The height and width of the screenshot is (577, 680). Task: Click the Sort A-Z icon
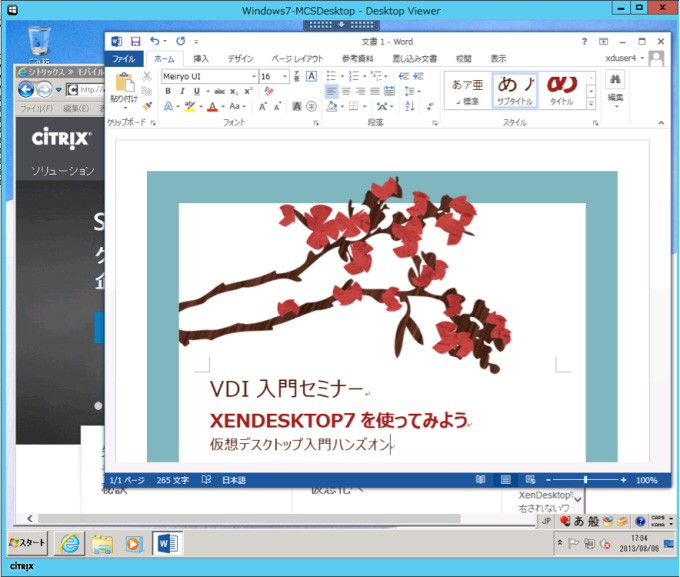410,106
